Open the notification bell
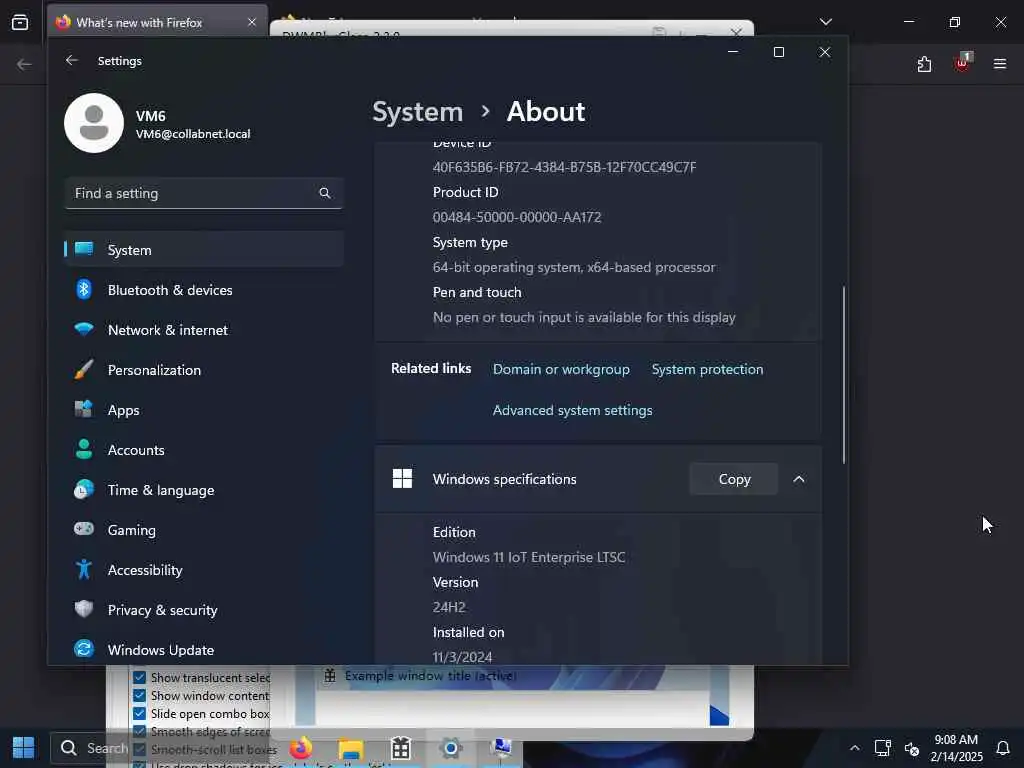The width and height of the screenshot is (1024, 768). 1003,748
